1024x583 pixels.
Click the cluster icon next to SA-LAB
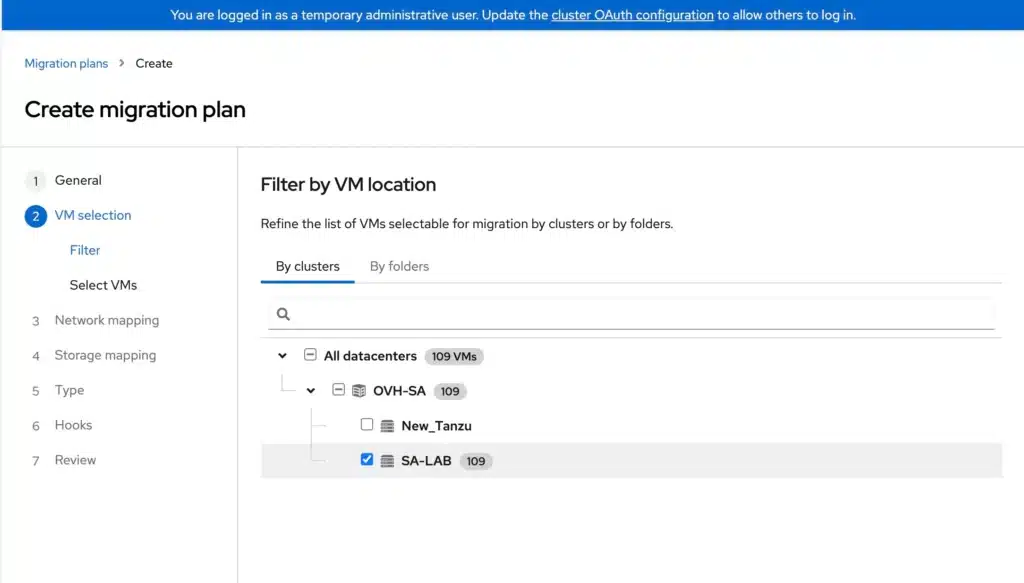(x=387, y=460)
